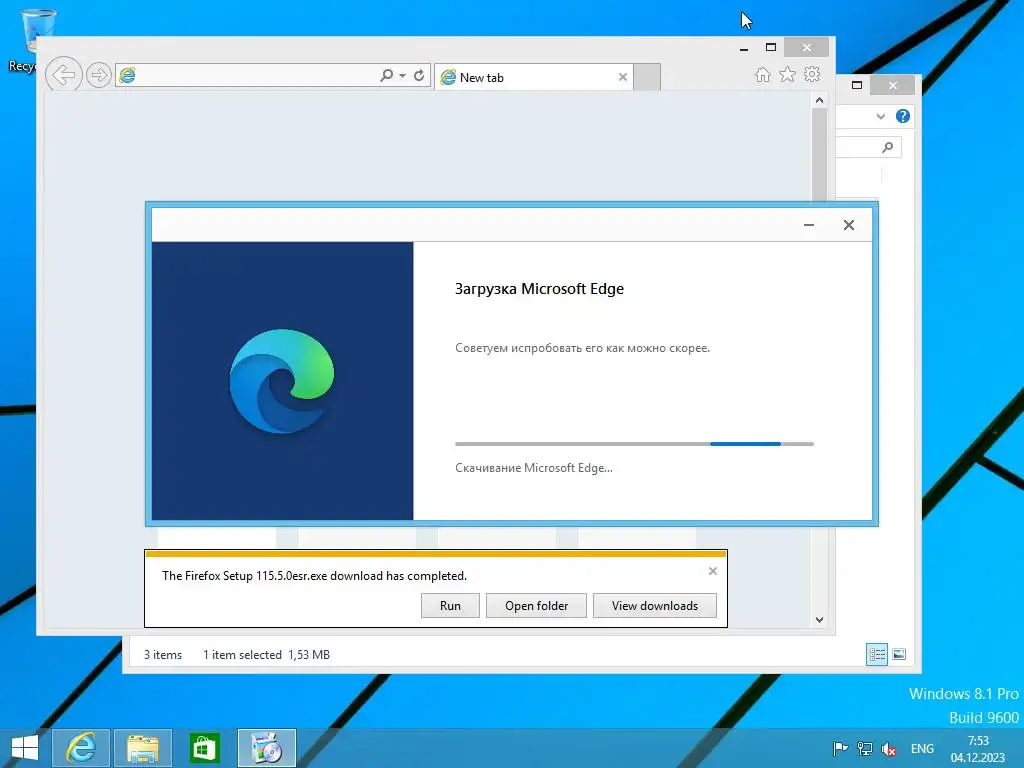Close the New tab tab
Screen dimensions: 1024x768
pyautogui.click(x=623, y=77)
